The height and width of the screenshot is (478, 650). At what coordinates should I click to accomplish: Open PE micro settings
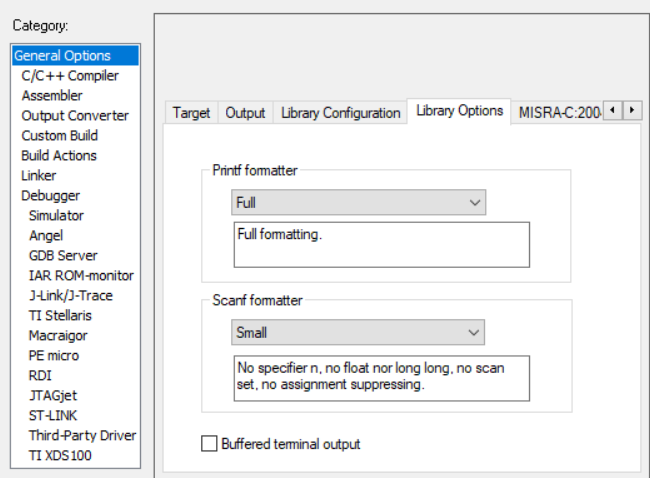(54, 355)
